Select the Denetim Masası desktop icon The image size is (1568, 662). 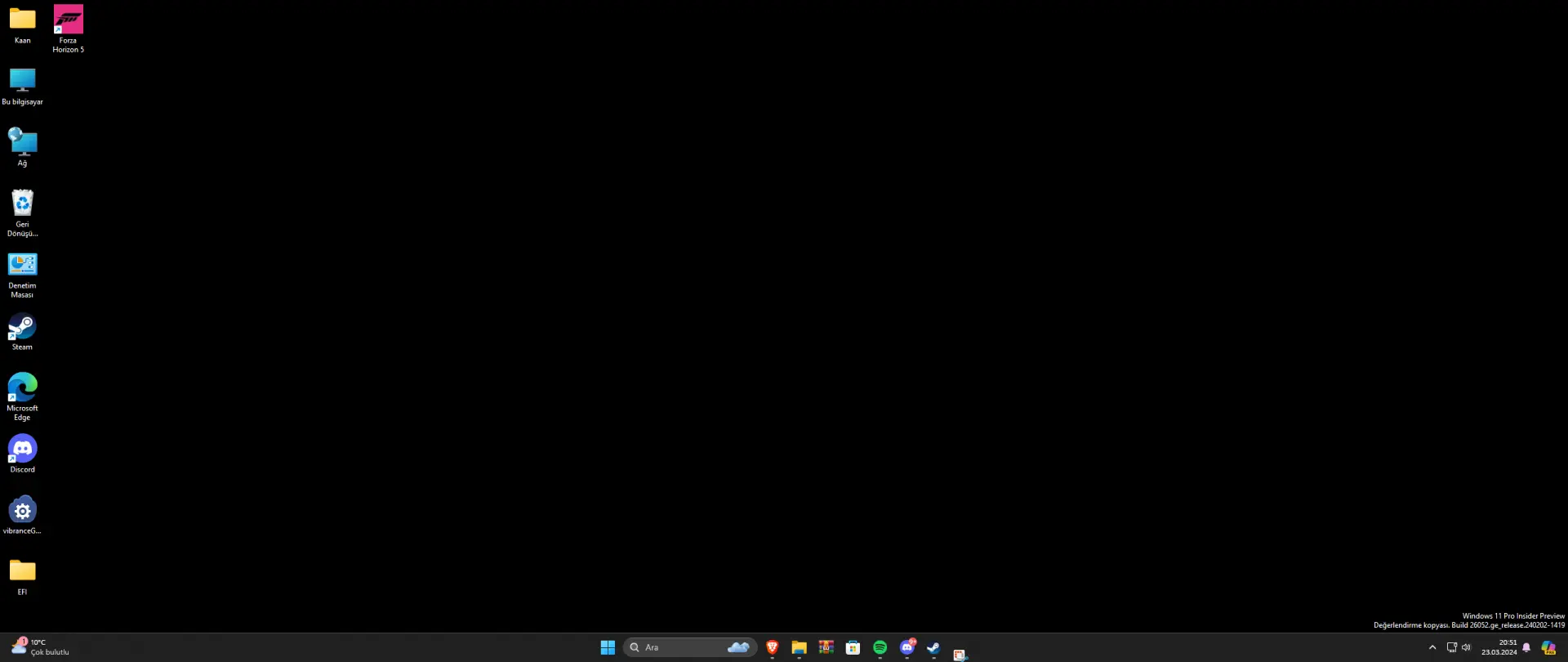22,275
